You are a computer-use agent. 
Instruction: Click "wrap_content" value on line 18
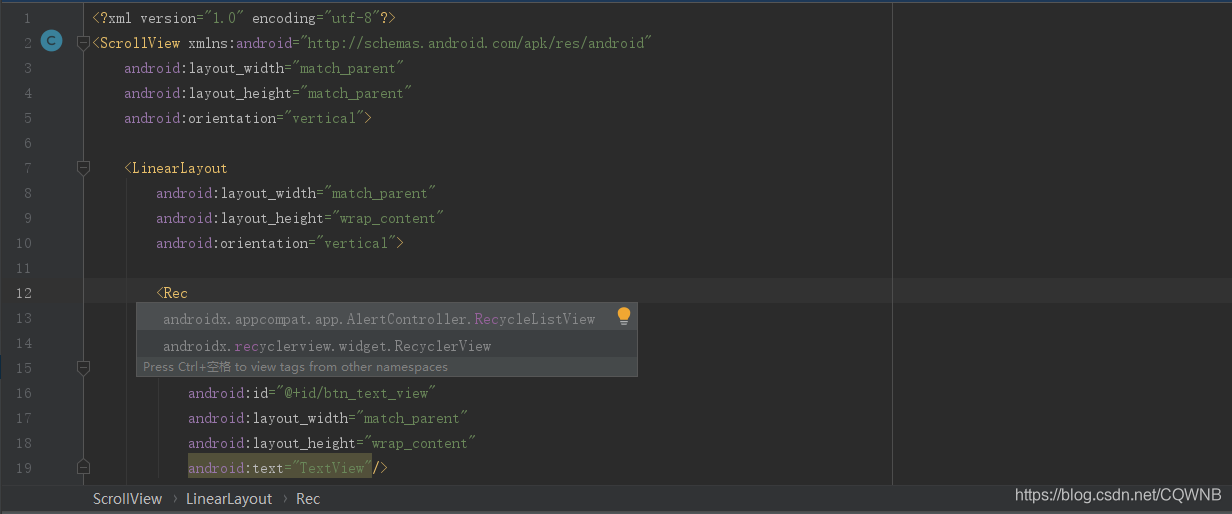[x=420, y=443]
